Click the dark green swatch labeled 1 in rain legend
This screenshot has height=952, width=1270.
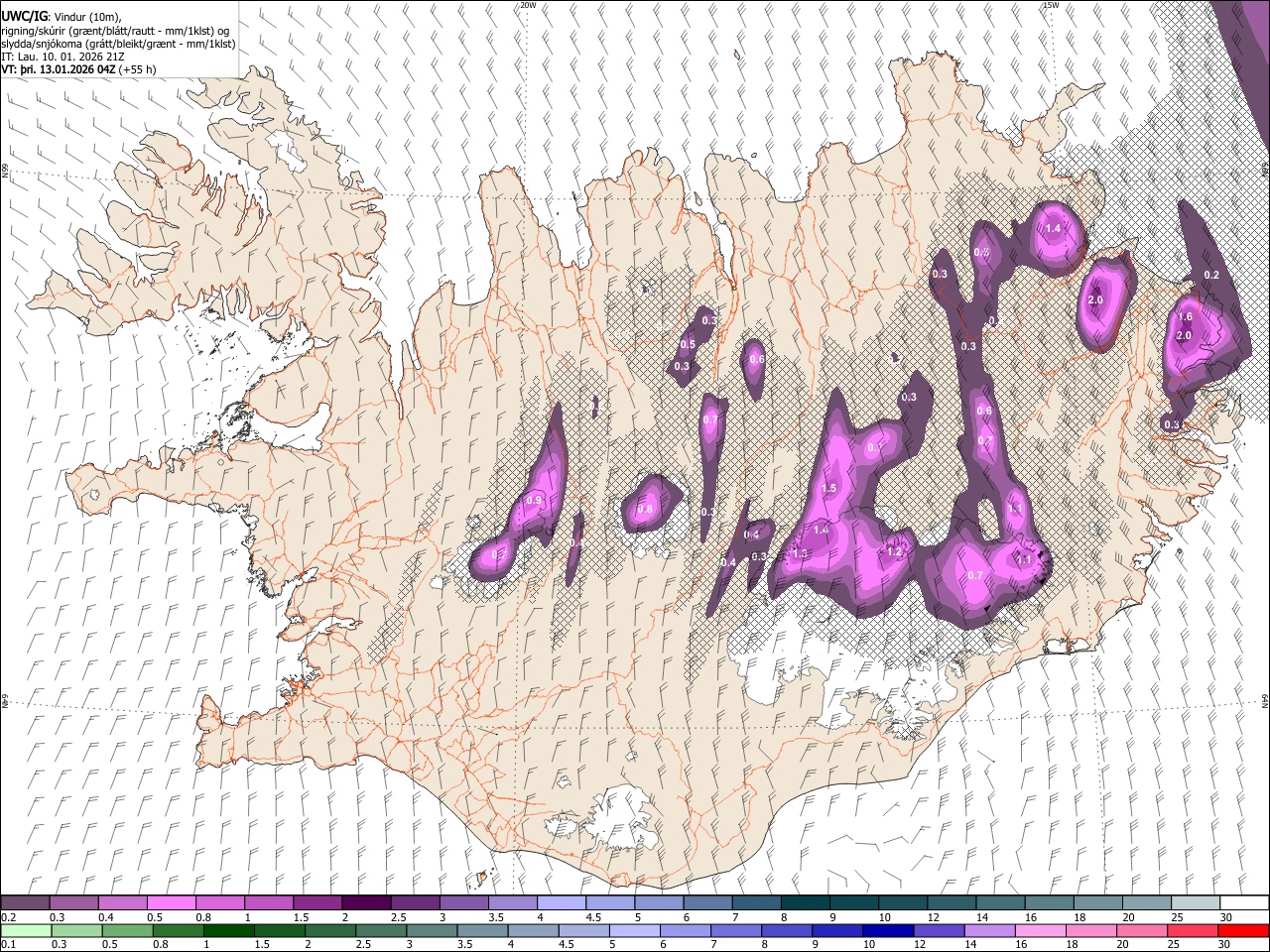point(228,930)
